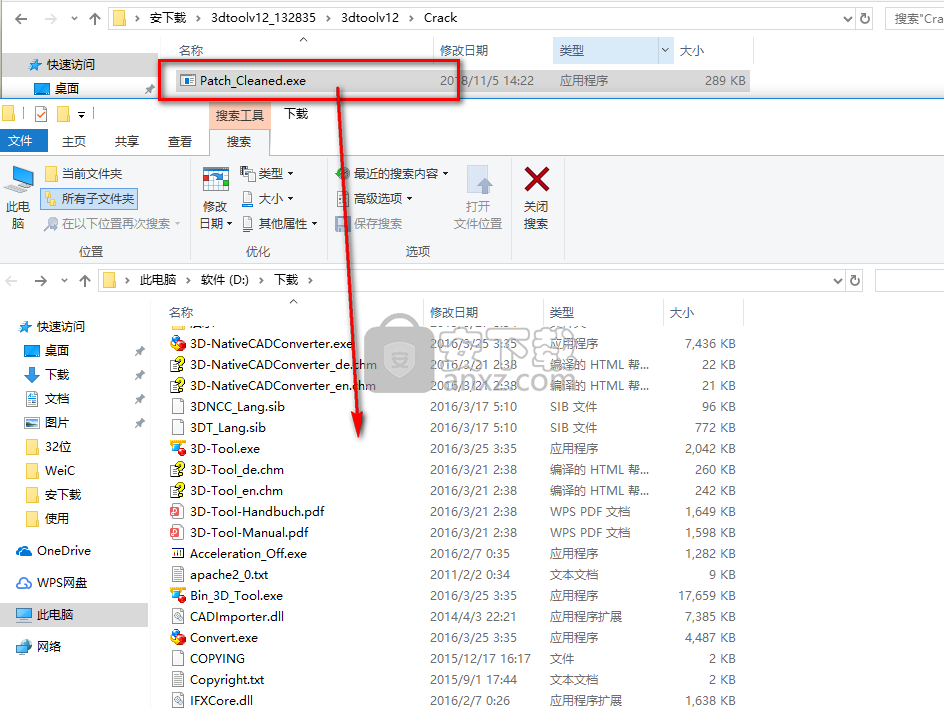Image resolution: width=944 pixels, height=709 pixels.
Task: Click the Crack window search box
Action: (915, 19)
